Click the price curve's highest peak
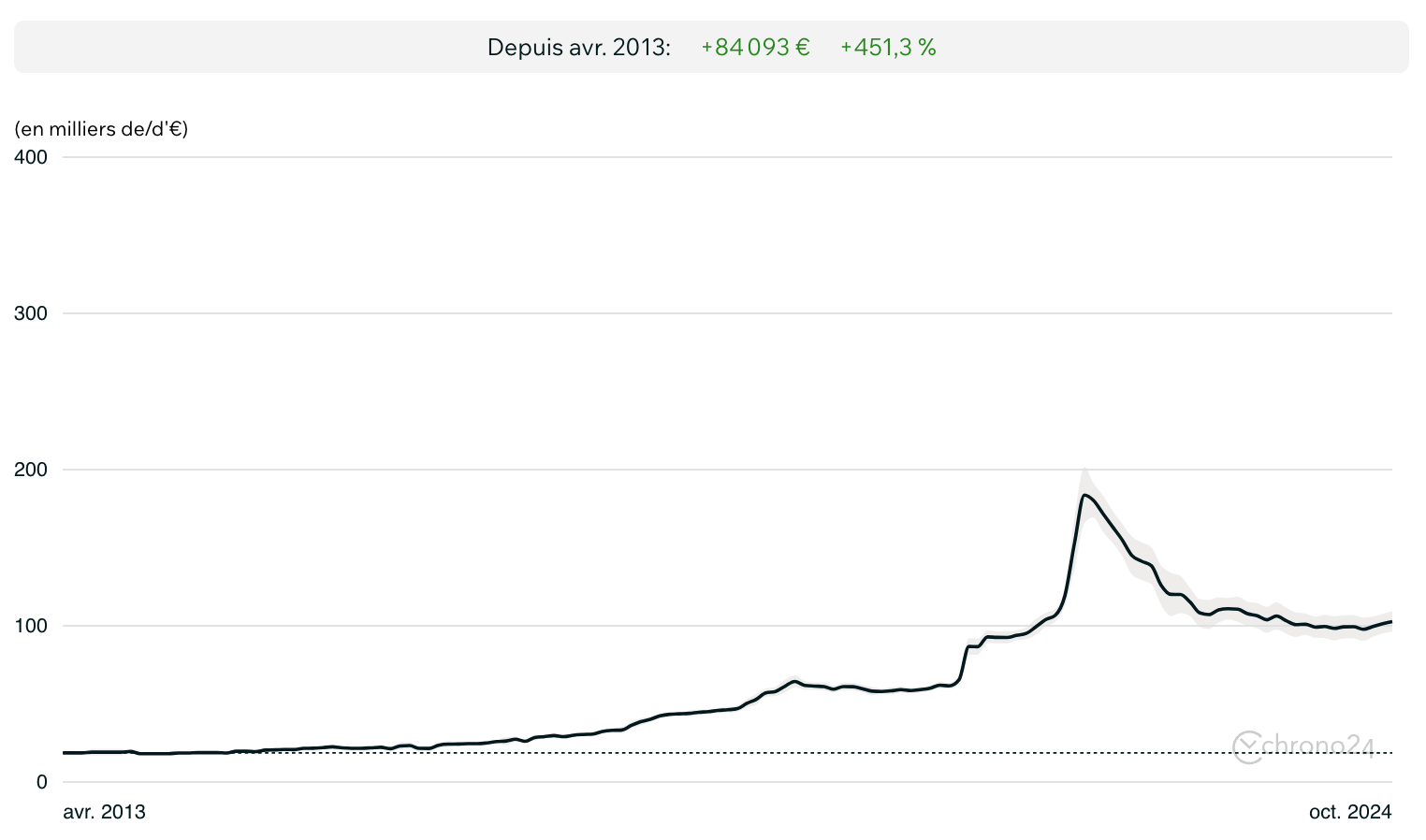1426x840 pixels. point(1084,495)
